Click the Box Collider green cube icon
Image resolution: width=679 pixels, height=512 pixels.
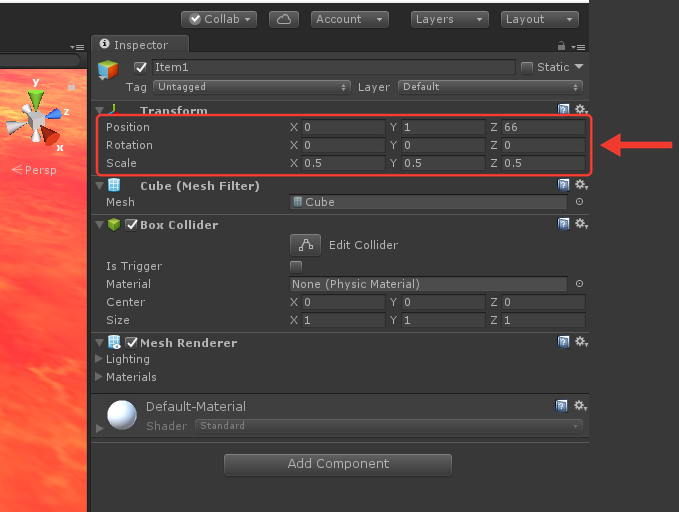[114, 224]
